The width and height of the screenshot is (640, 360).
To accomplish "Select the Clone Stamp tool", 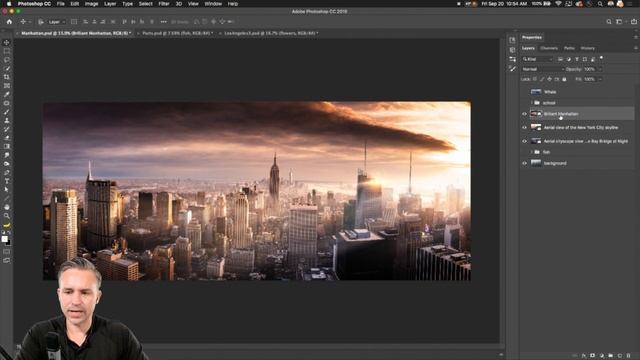I will (7, 120).
